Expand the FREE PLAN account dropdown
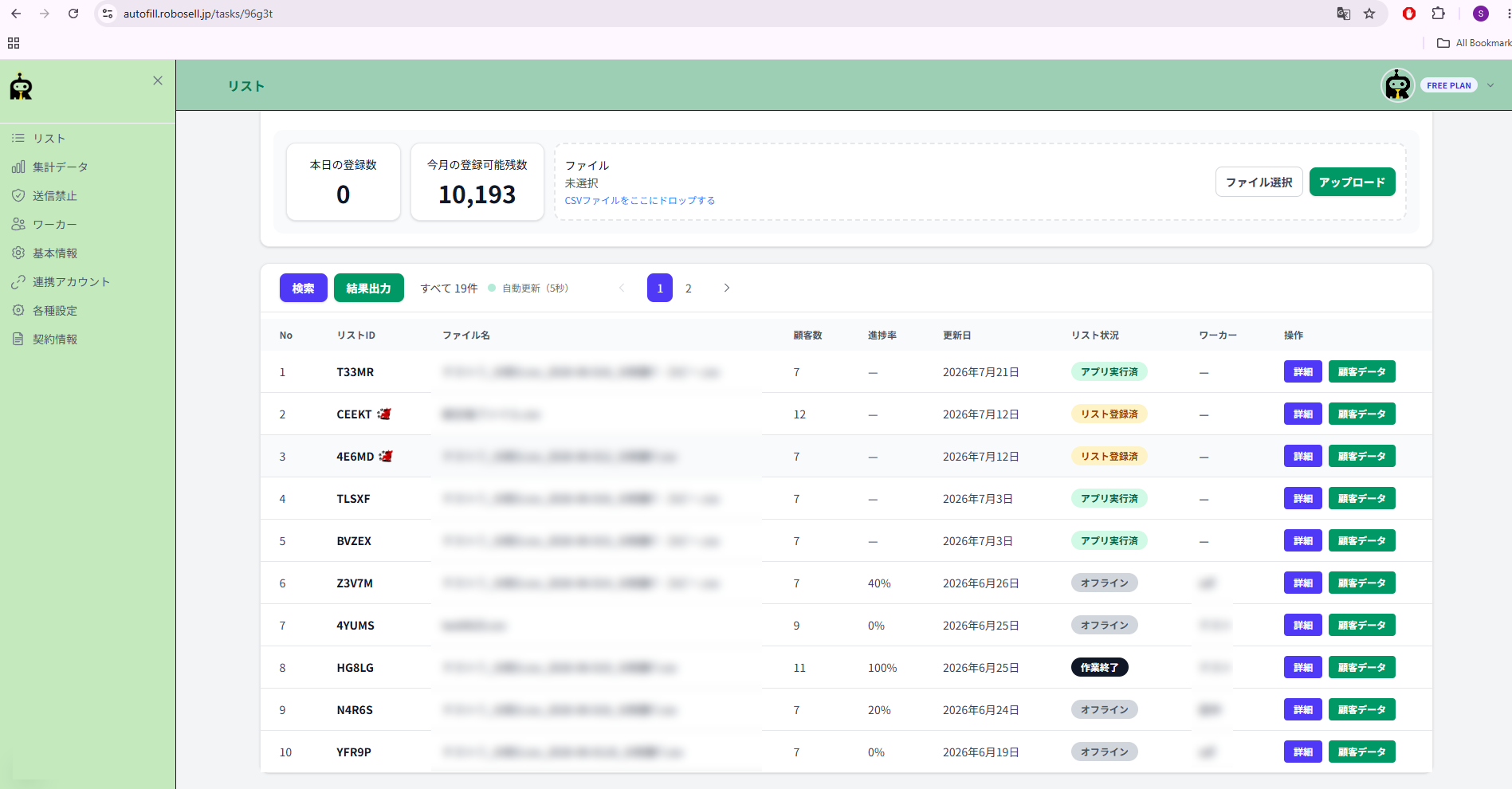The width and height of the screenshot is (1512, 789). tap(1490, 85)
